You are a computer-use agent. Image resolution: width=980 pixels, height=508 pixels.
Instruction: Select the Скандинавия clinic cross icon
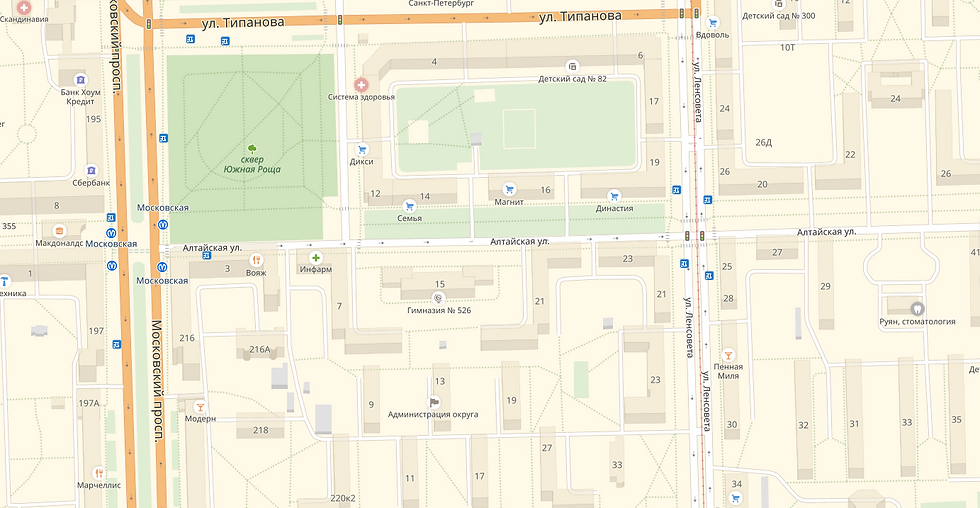tap(24, 8)
